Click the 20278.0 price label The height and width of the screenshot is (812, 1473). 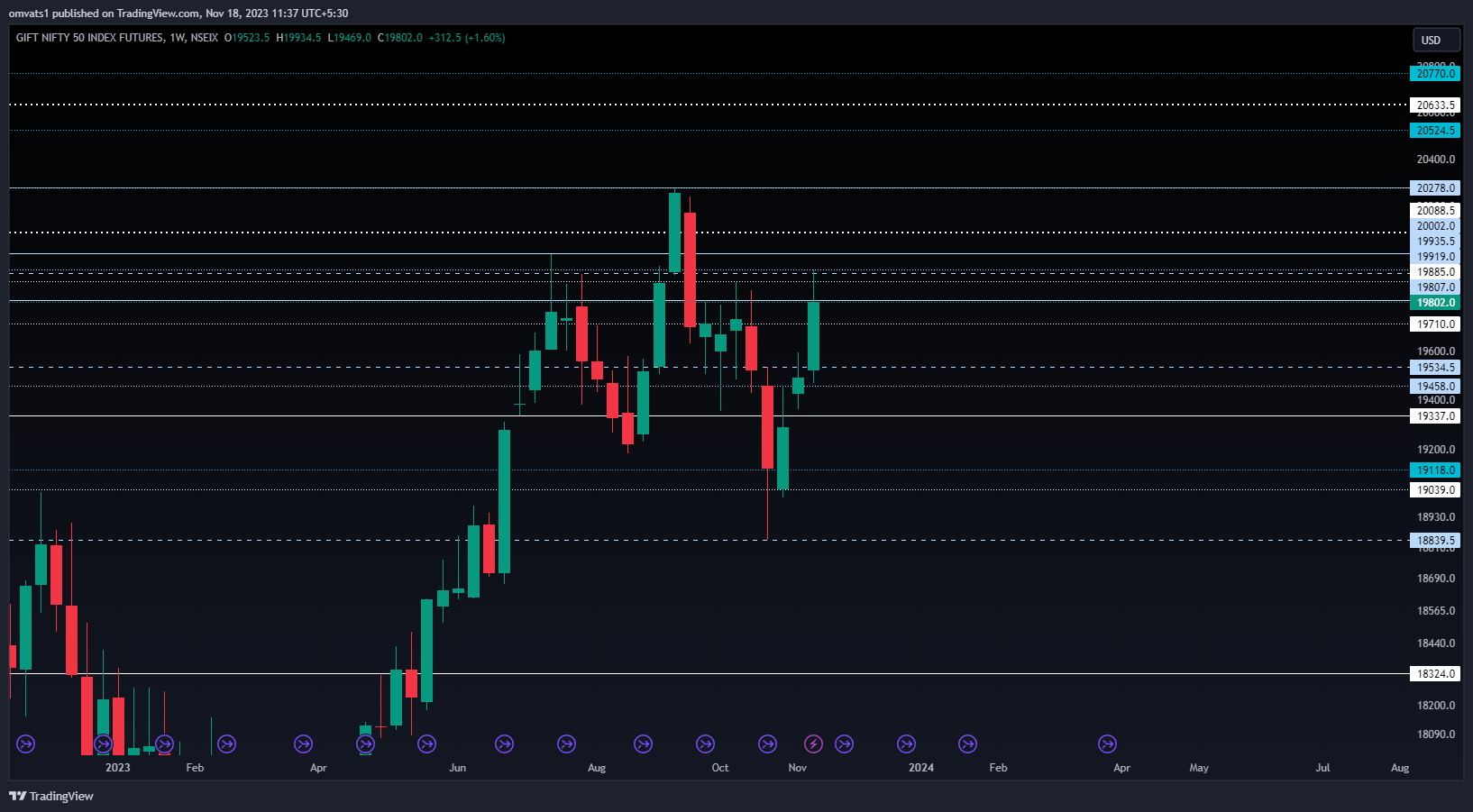[1435, 188]
